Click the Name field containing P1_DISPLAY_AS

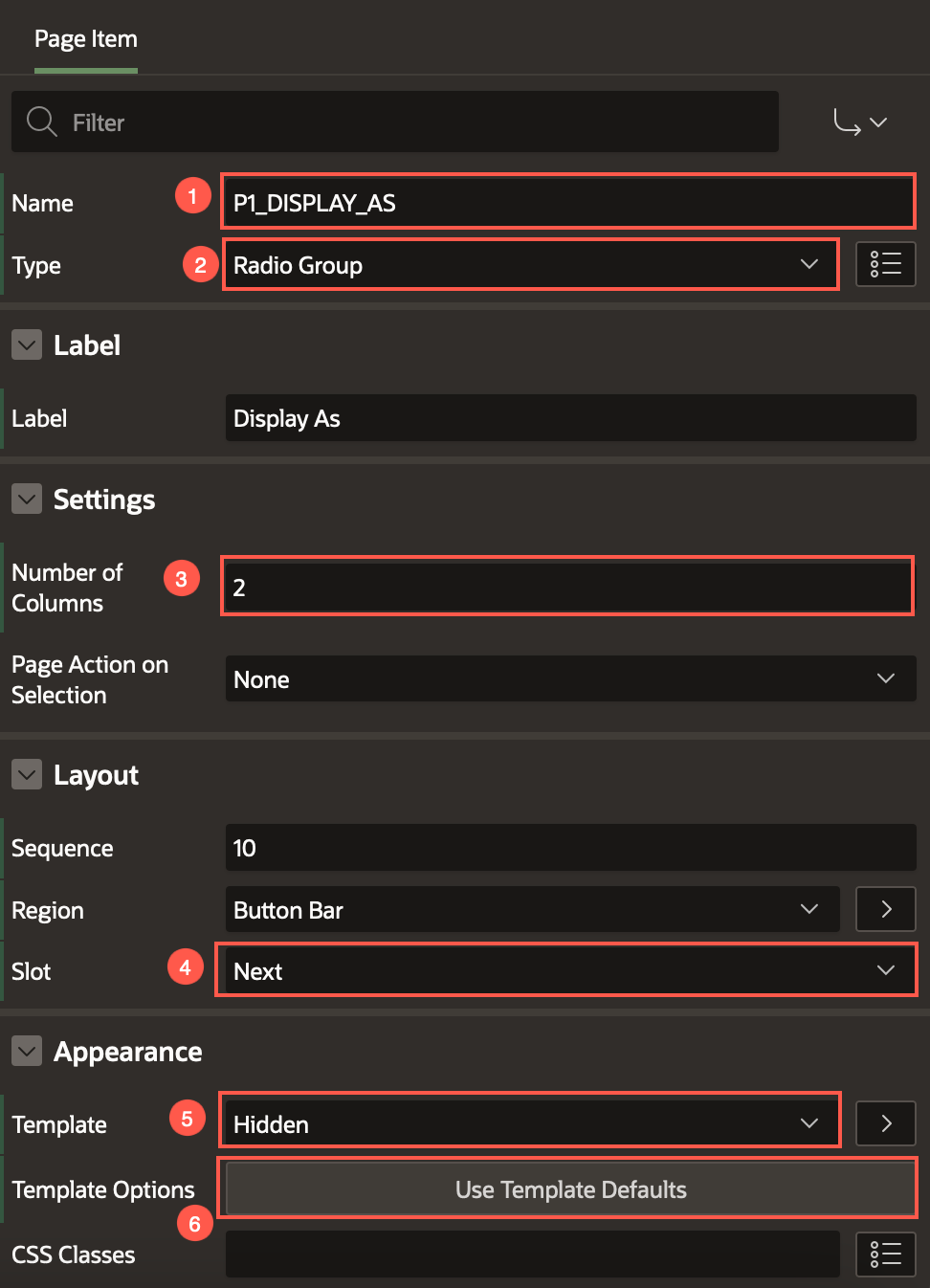(568, 203)
